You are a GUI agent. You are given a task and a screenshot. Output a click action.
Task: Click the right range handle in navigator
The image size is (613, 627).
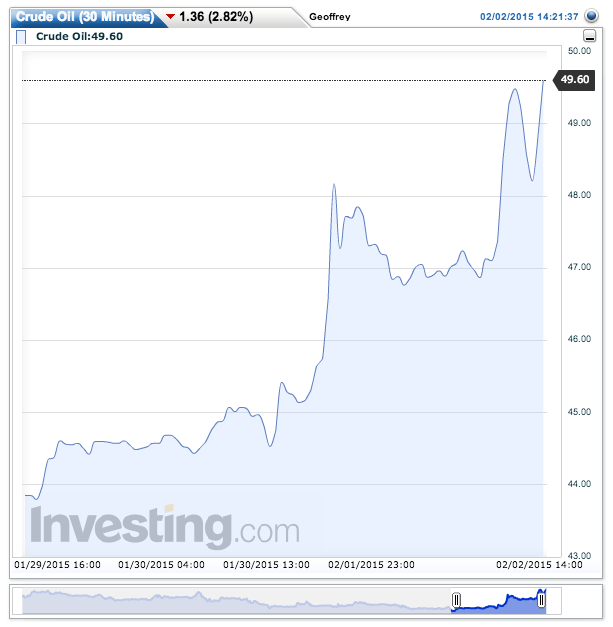click(x=541, y=600)
